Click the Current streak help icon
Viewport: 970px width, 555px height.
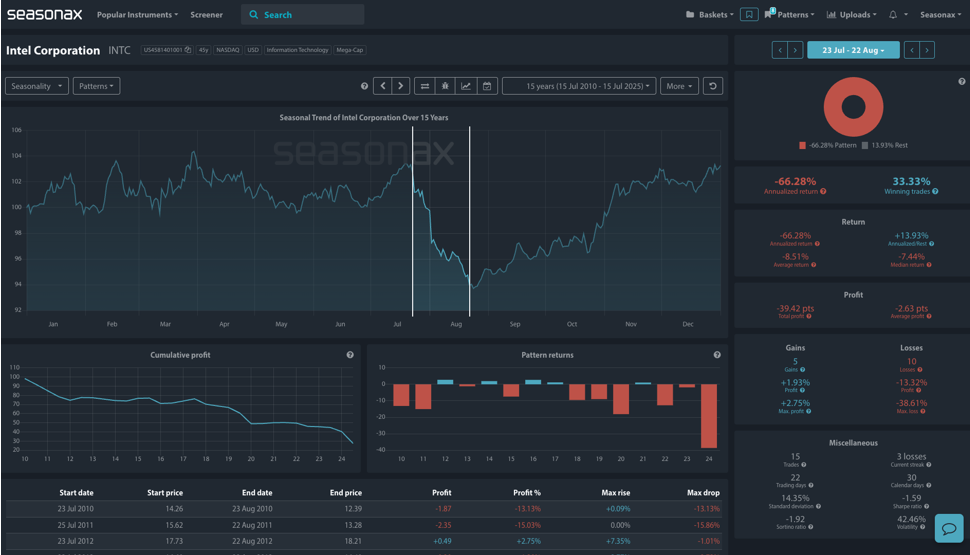929,465
